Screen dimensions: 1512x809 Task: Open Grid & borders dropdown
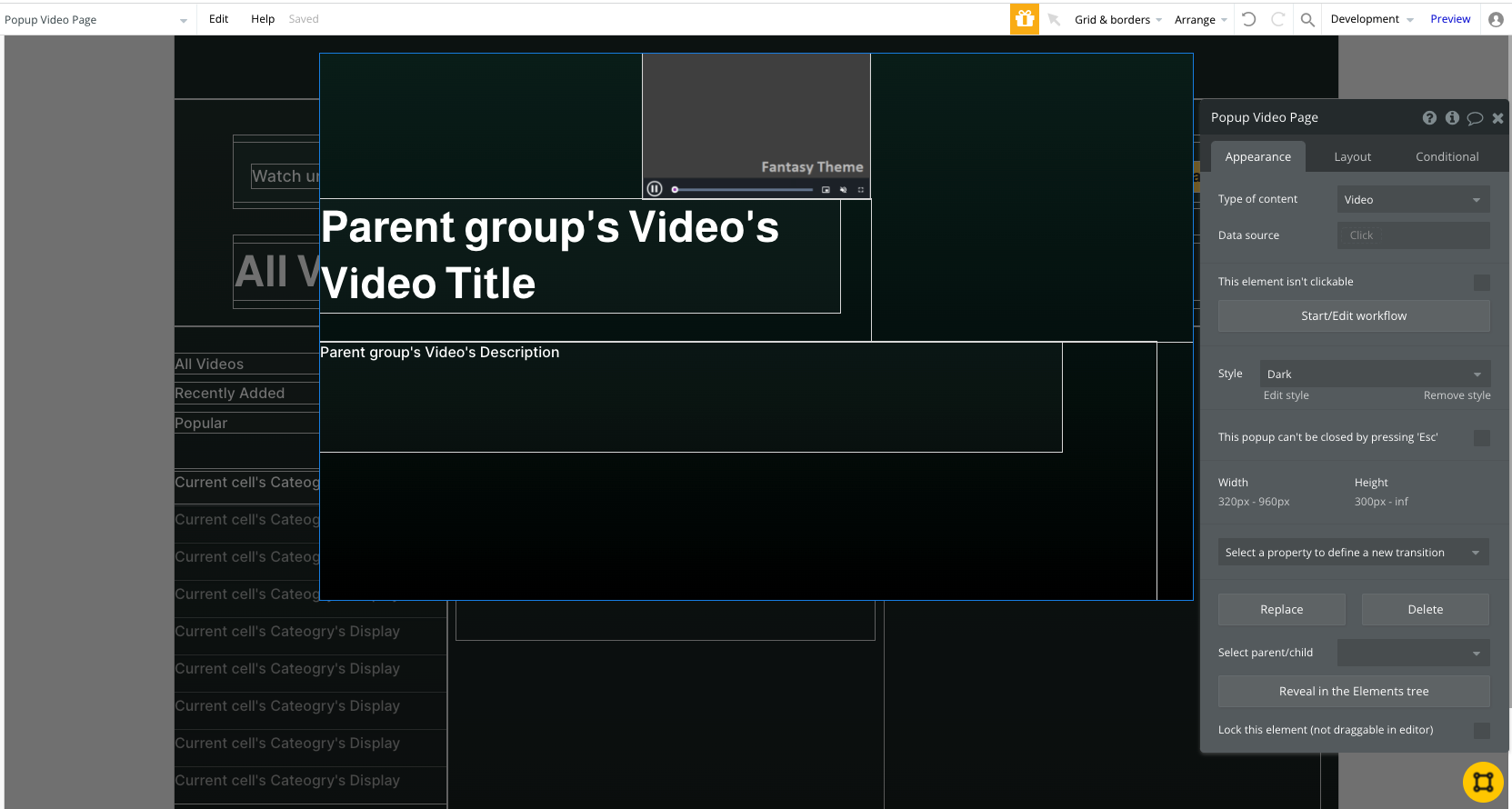click(1118, 19)
